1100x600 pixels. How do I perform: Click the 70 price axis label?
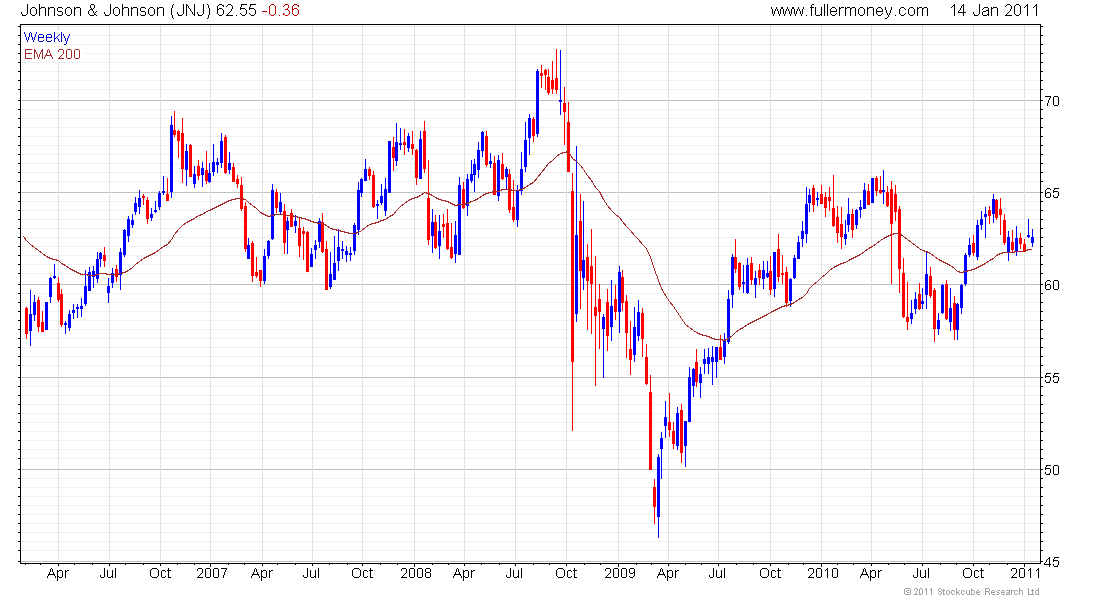point(1052,101)
